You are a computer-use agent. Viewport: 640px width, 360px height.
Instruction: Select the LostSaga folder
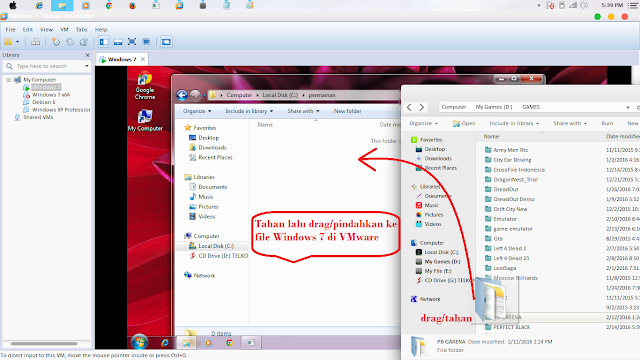click(505, 268)
